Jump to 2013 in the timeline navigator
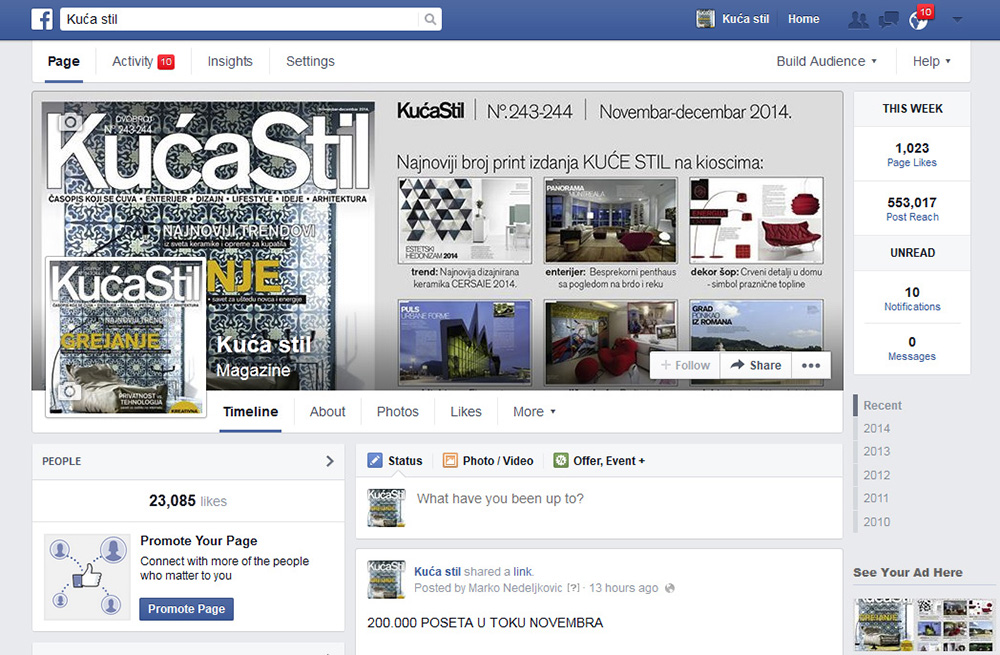 pos(877,452)
